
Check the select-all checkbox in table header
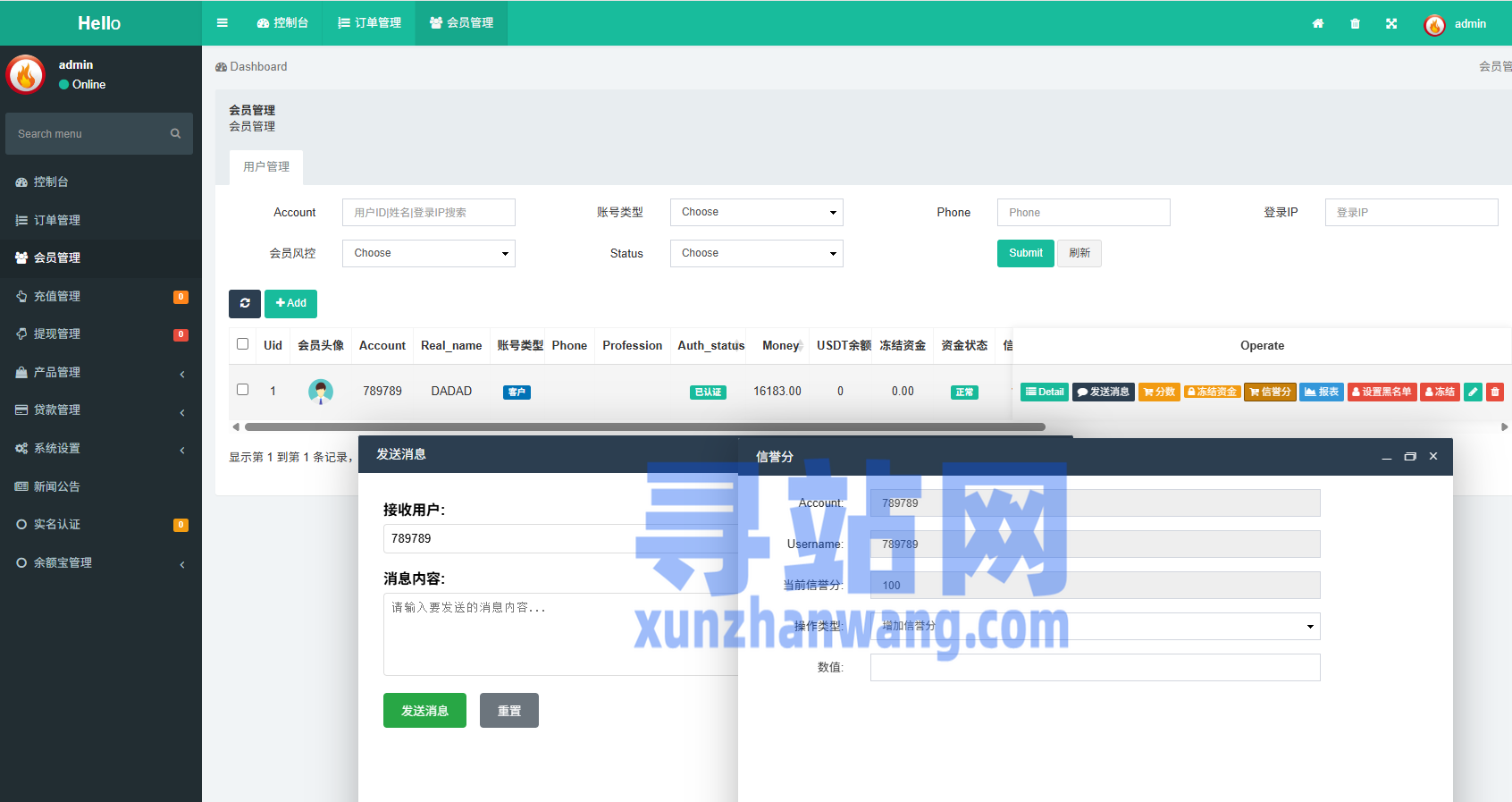[242, 344]
